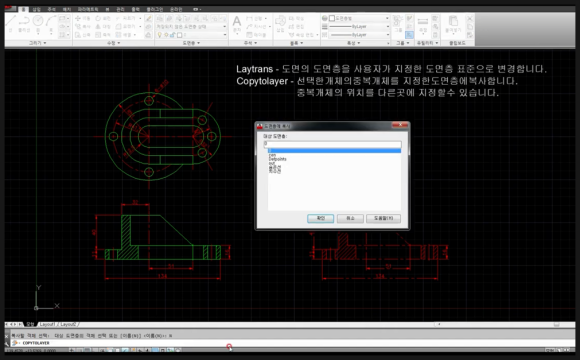Viewport: 580px width, 360px height.
Task: Click the Trim (자르기) tool
Action: (126, 18)
